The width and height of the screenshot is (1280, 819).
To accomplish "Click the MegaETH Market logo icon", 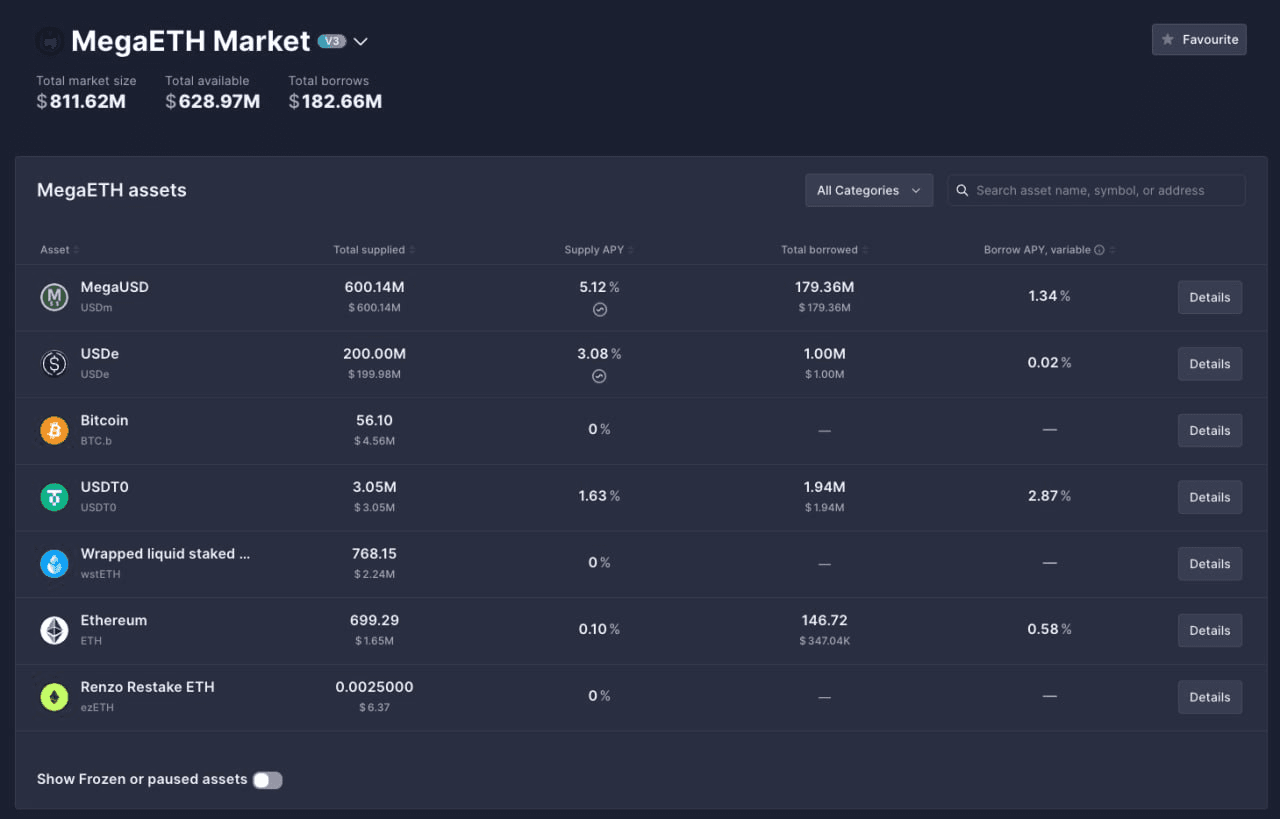I will (49, 41).
